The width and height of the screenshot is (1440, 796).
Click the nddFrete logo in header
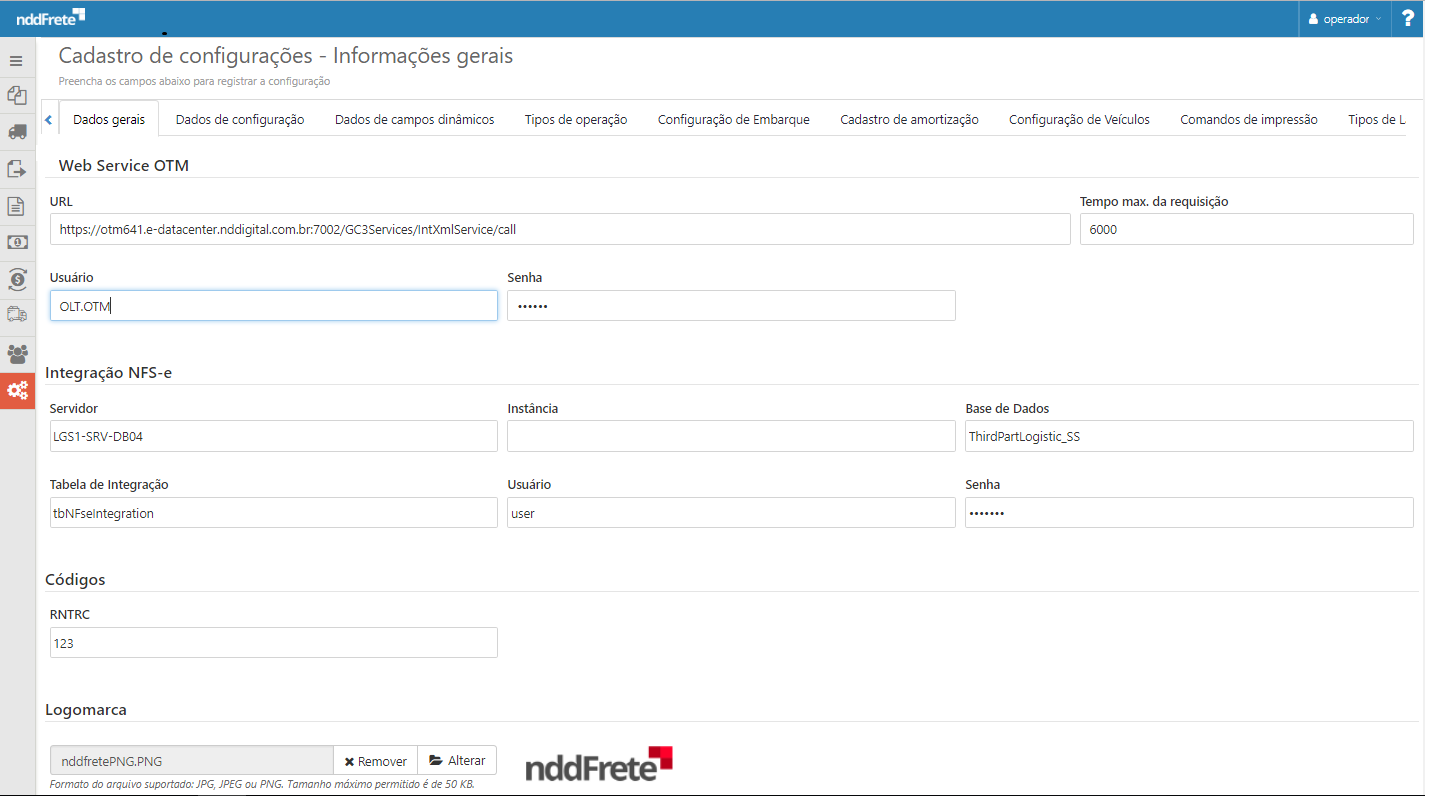(x=51, y=18)
